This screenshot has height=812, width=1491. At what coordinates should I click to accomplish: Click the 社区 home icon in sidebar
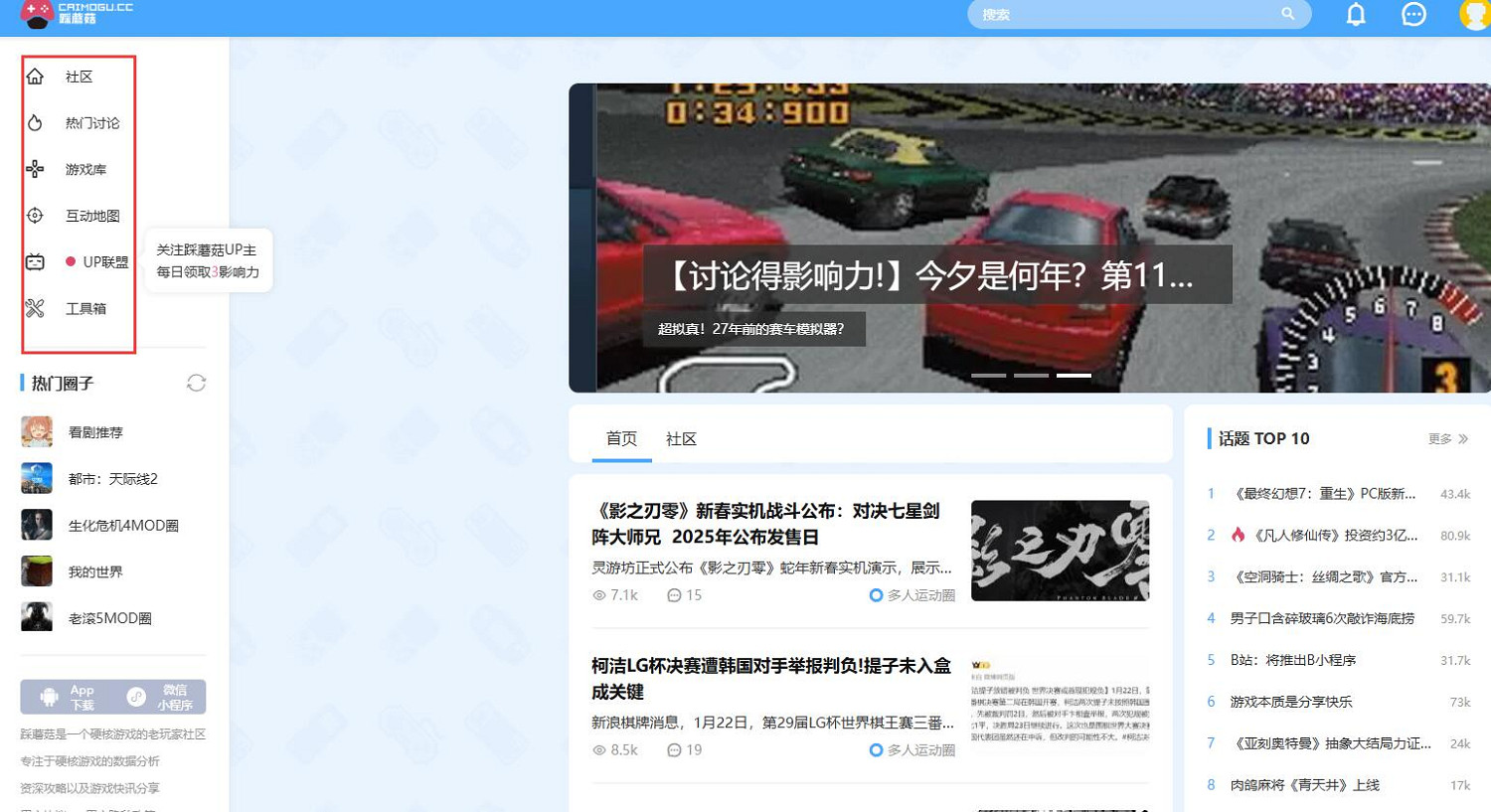coord(36,77)
